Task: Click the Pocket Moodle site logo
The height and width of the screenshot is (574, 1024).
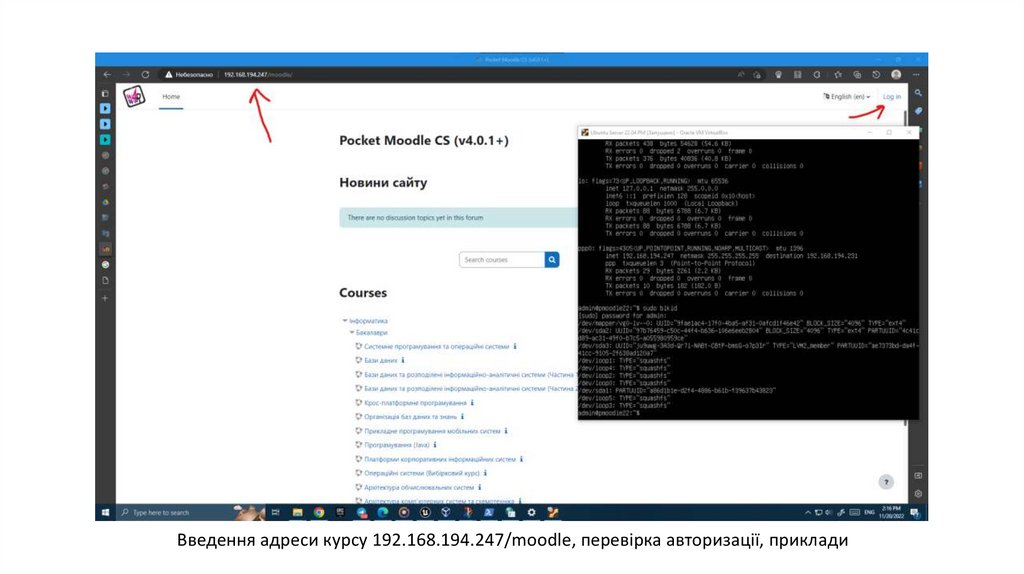Action: [x=133, y=97]
